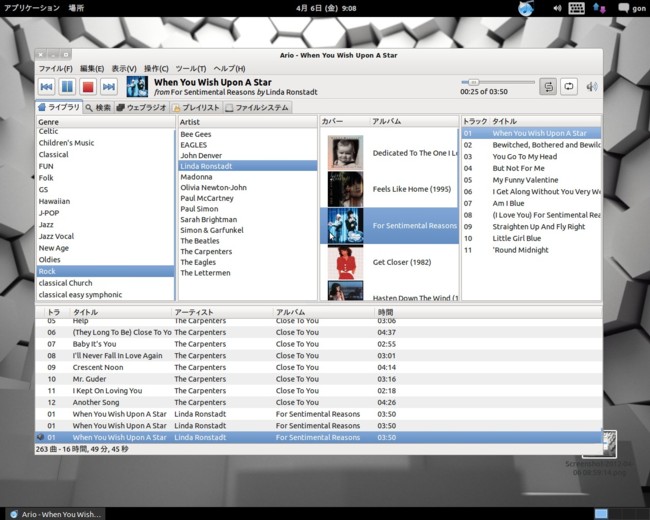Click the Feels Like Home album cover
This screenshot has height=520, width=650.
pyautogui.click(x=345, y=189)
